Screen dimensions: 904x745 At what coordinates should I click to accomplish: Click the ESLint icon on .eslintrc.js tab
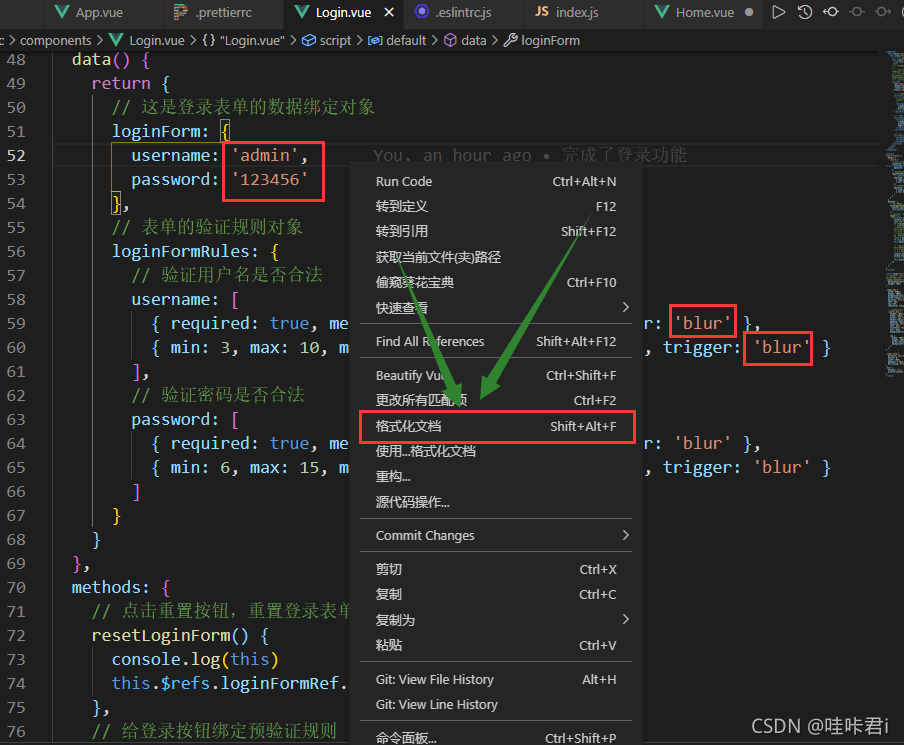point(423,12)
